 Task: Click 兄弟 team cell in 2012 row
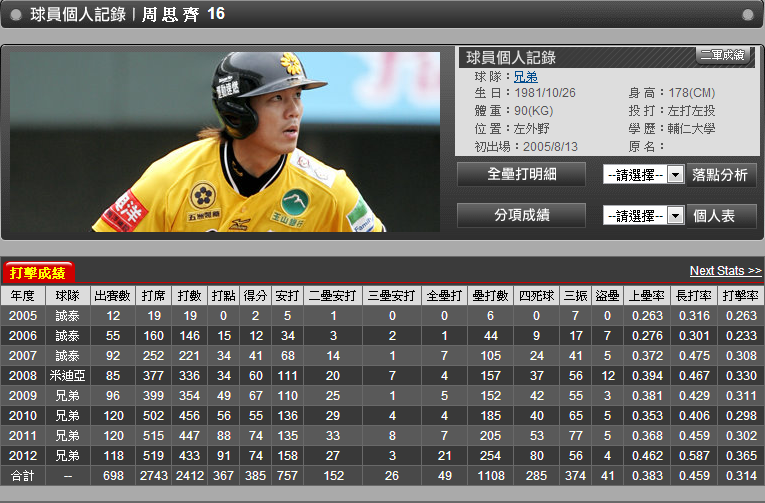tap(67, 456)
